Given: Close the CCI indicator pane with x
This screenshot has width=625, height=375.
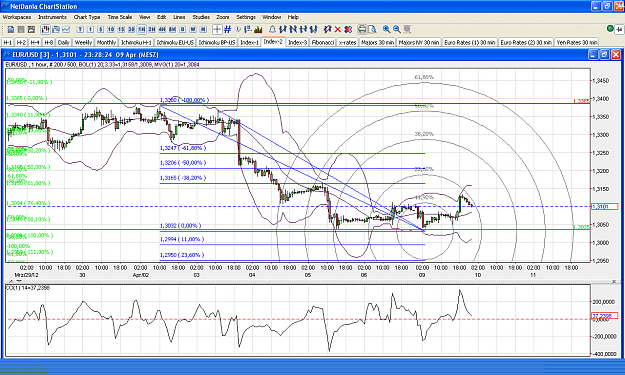Looking at the screenshot, I should [614, 281].
